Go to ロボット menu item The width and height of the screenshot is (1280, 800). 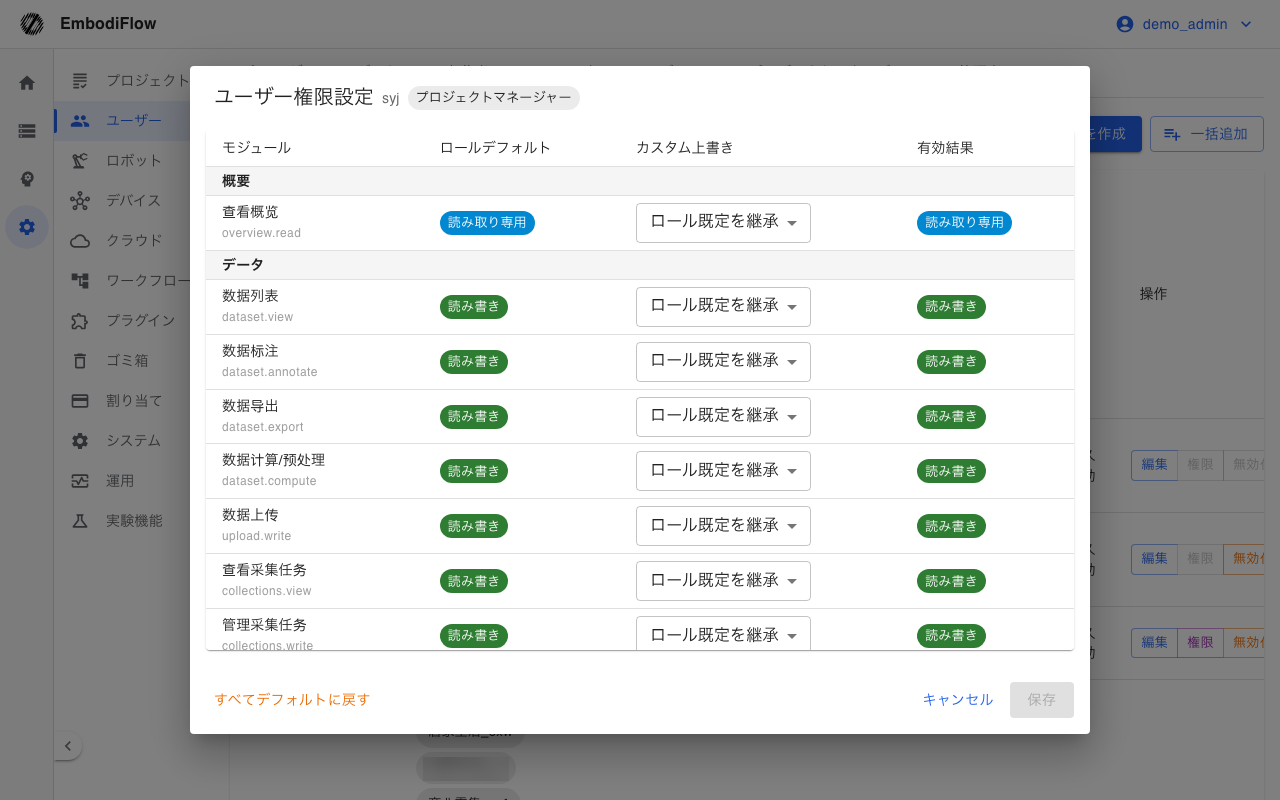tap(122, 160)
